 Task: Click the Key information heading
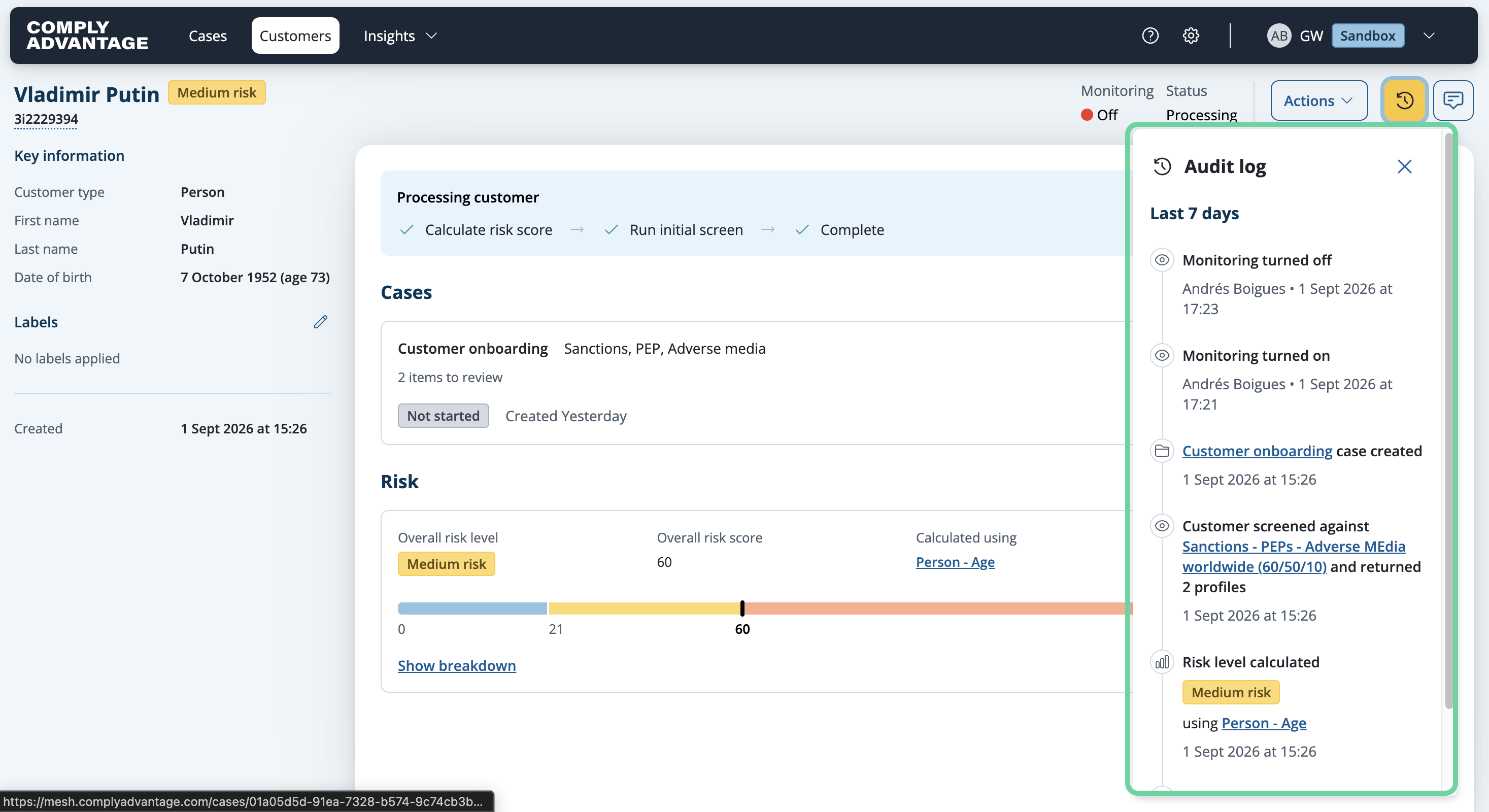tap(70, 155)
